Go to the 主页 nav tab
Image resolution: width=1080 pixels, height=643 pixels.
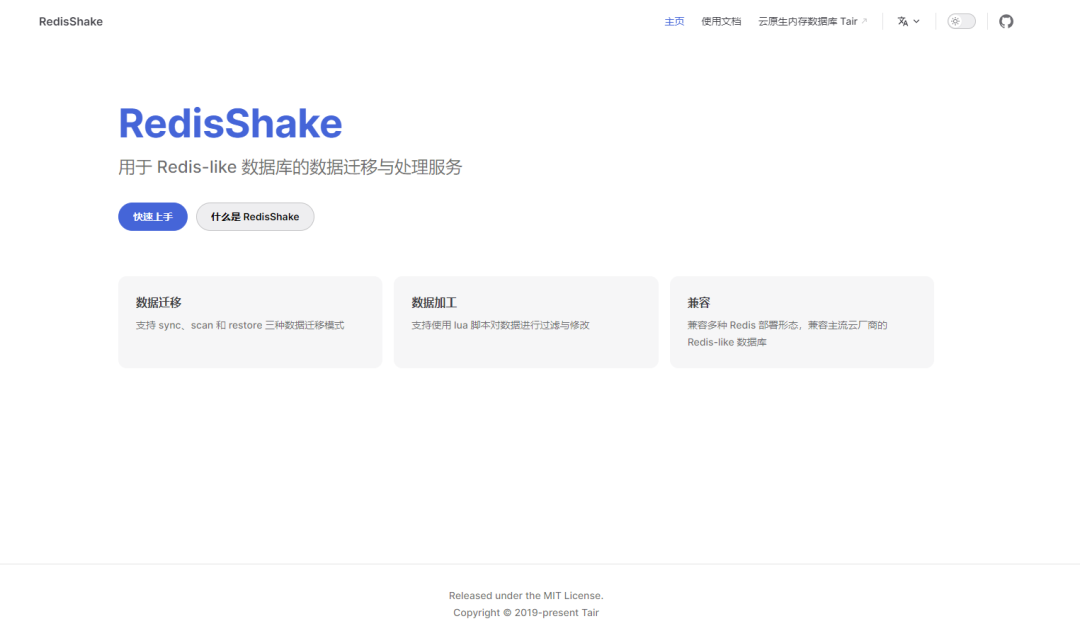(x=674, y=21)
